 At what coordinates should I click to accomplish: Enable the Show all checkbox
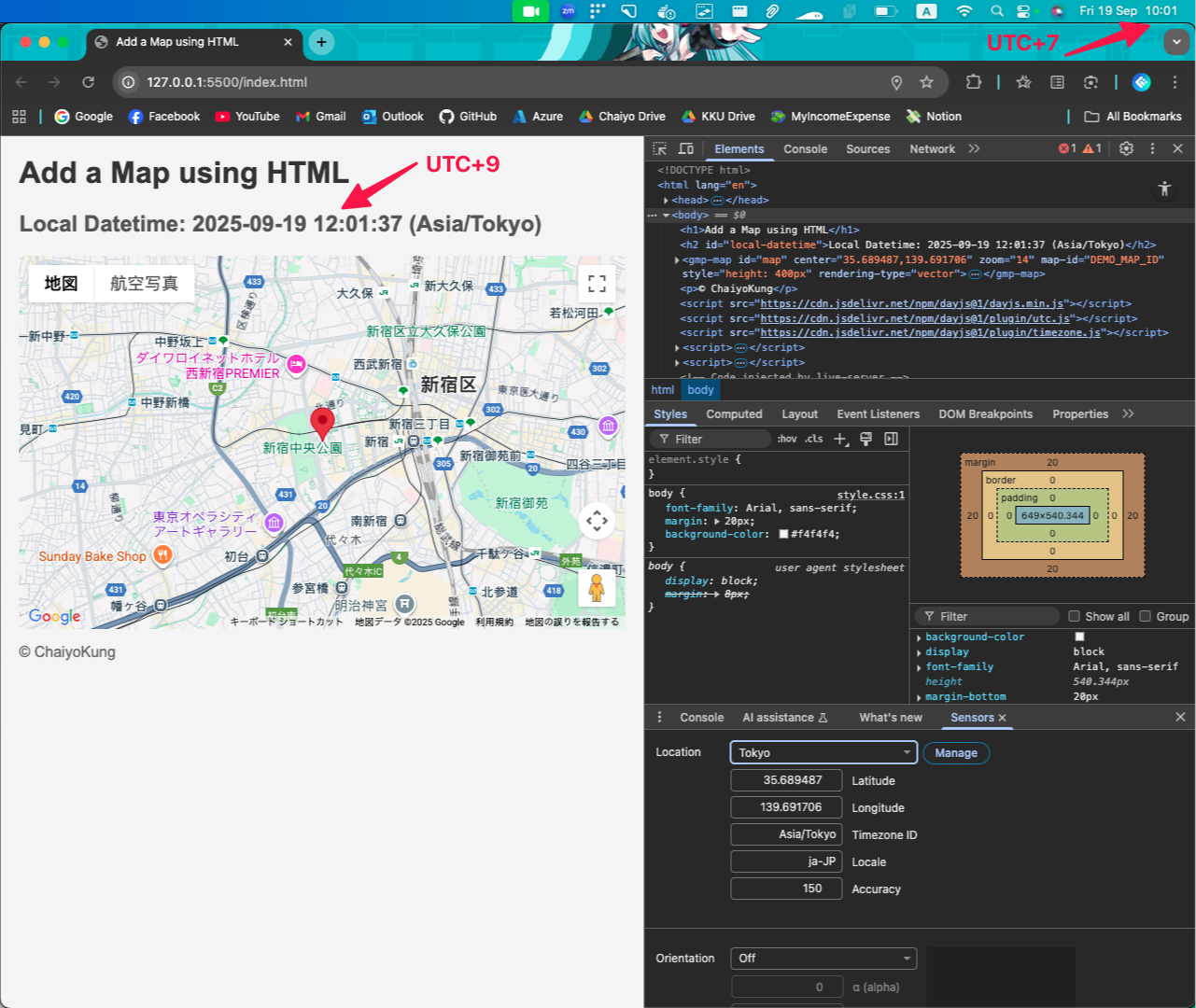click(x=1074, y=616)
